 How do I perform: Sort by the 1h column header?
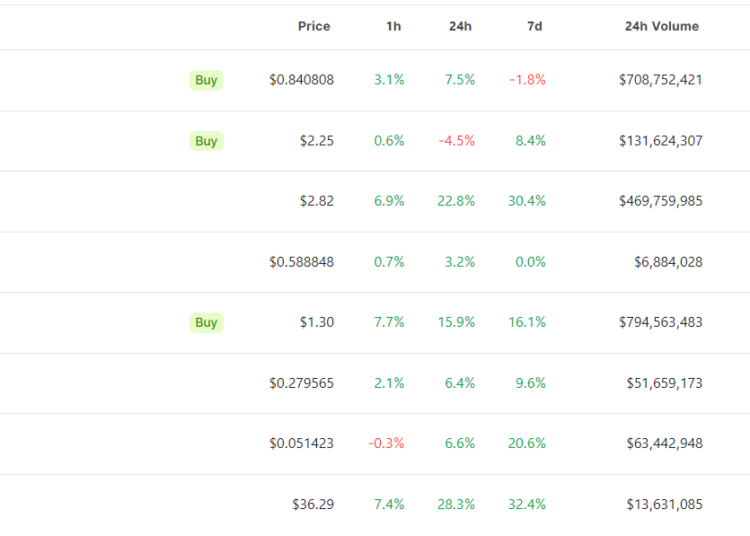[x=393, y=26]
